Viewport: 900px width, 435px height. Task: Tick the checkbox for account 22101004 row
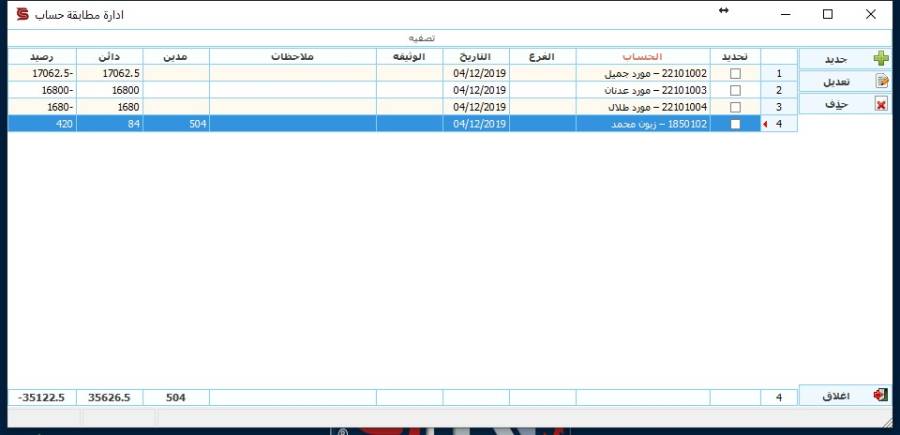coord(735,107)
